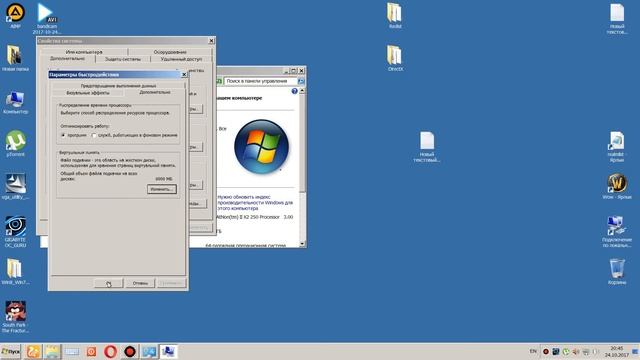Open the realmlist shortcut on desktop
Viewport: 640px width, 360px height.
[x=617, y=147]
